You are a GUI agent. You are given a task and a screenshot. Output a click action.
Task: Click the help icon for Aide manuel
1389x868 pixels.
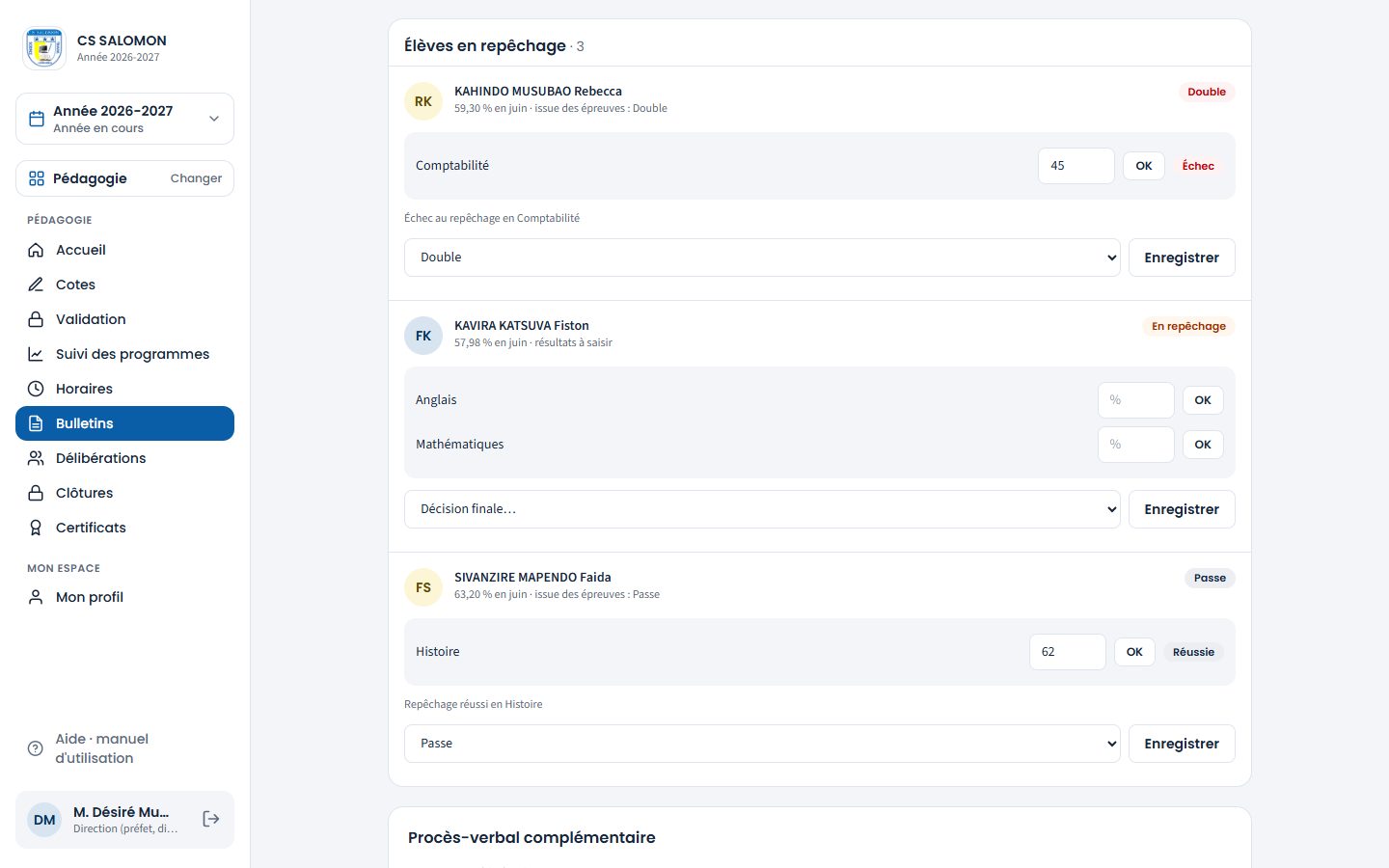[x=36, y=748]
